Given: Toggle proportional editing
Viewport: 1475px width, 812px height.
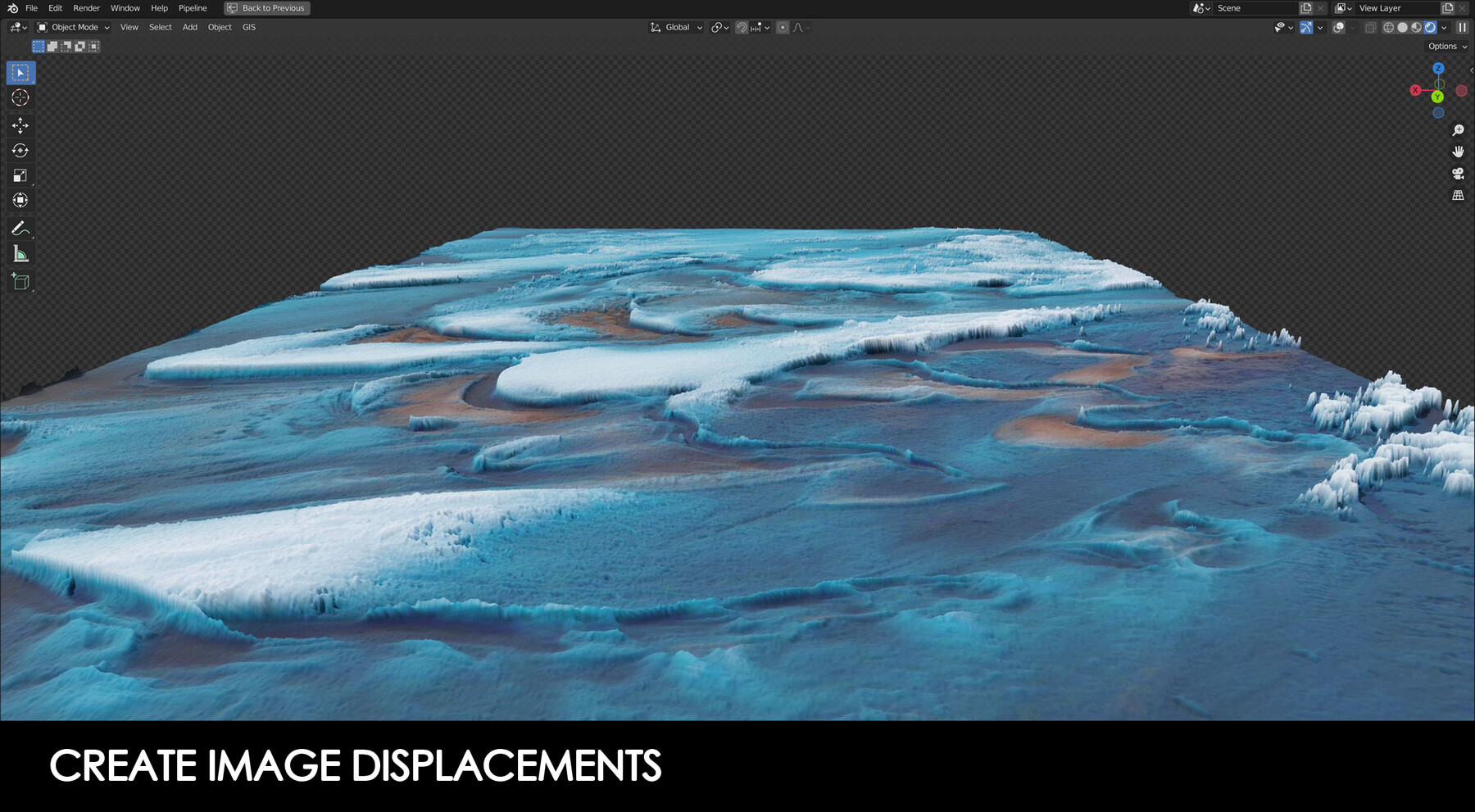Looking at the screenshot, I should 783,27.
